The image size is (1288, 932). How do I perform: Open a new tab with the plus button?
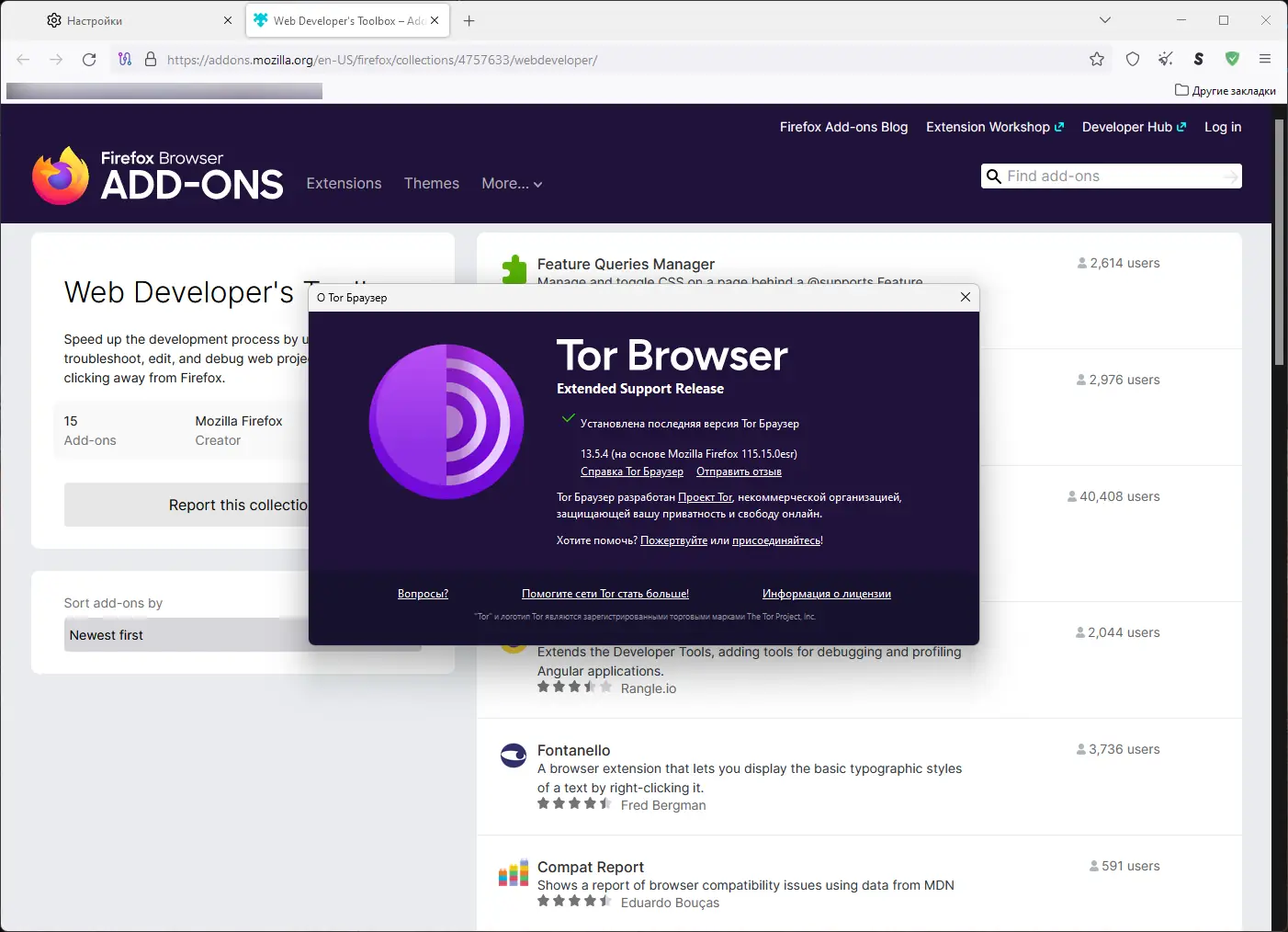469,20
